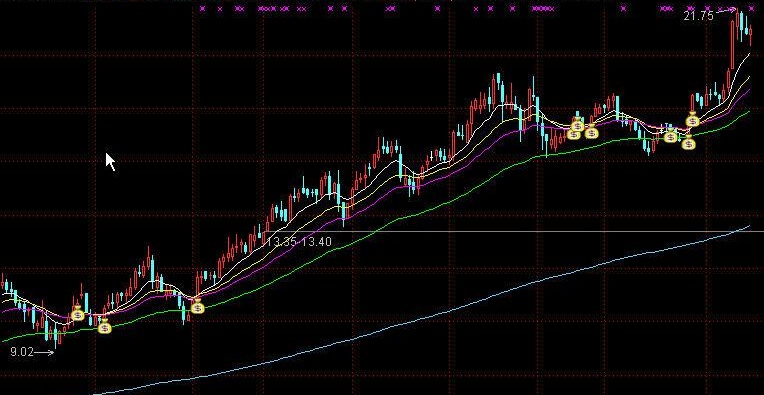Click the money bag beside the lowest one on the right

coord(671,136)
